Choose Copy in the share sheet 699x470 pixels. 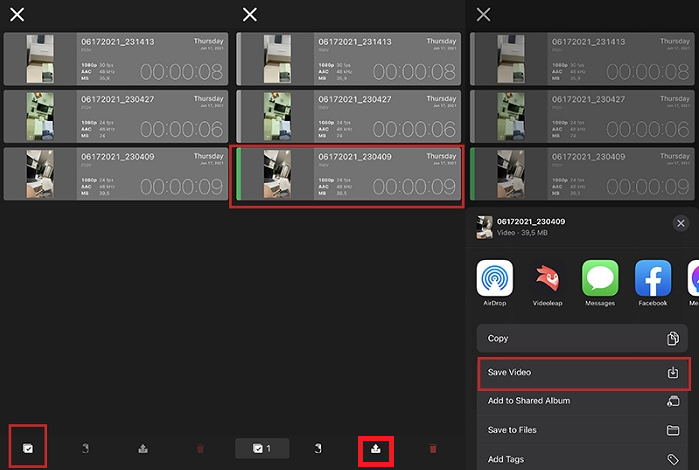coord(582,338)
